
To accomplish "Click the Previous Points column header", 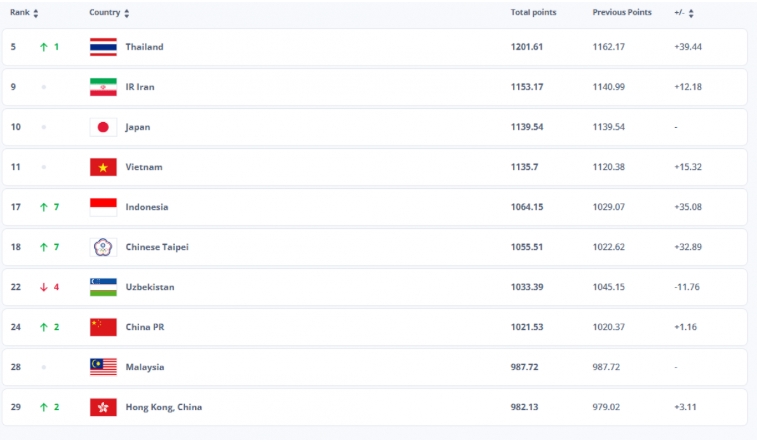I will (x=621, y=13).
